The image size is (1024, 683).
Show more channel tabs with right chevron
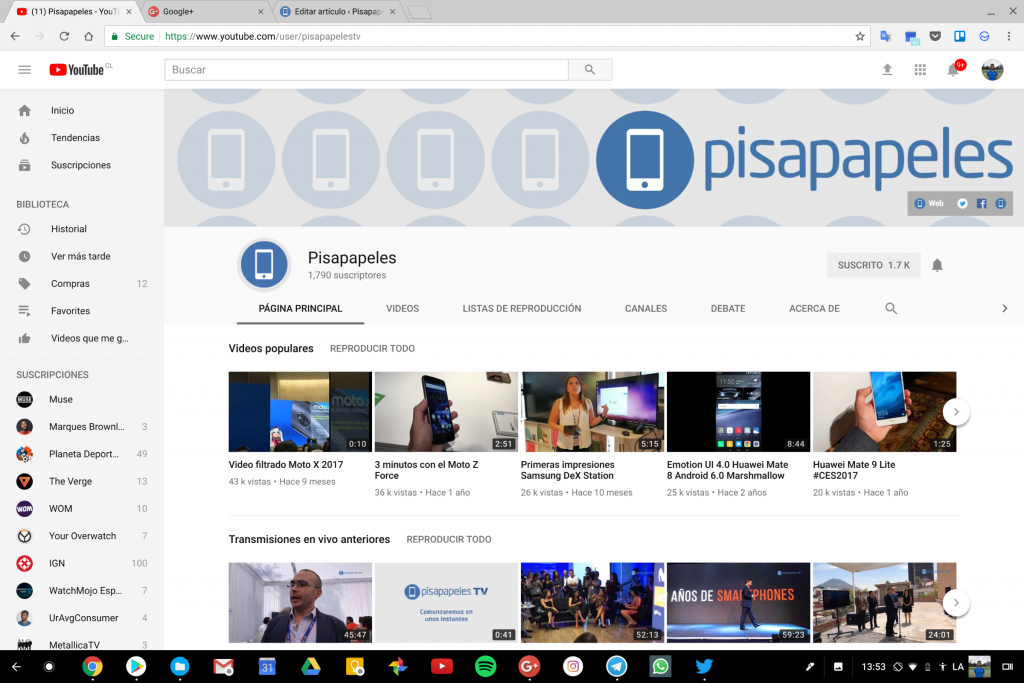tap(1004, 308)
